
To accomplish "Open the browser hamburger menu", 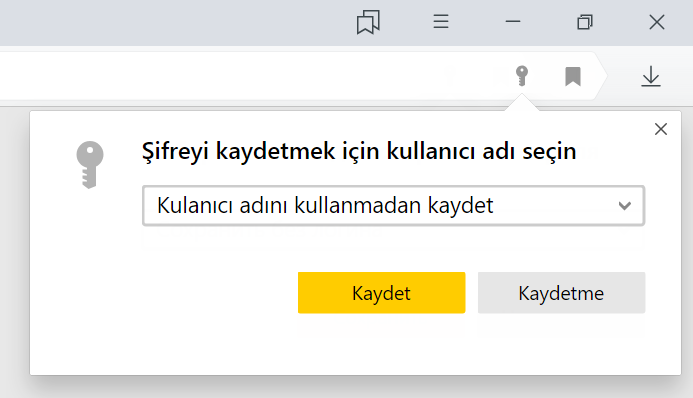I will pyautogui.click(x=441, y=22).
